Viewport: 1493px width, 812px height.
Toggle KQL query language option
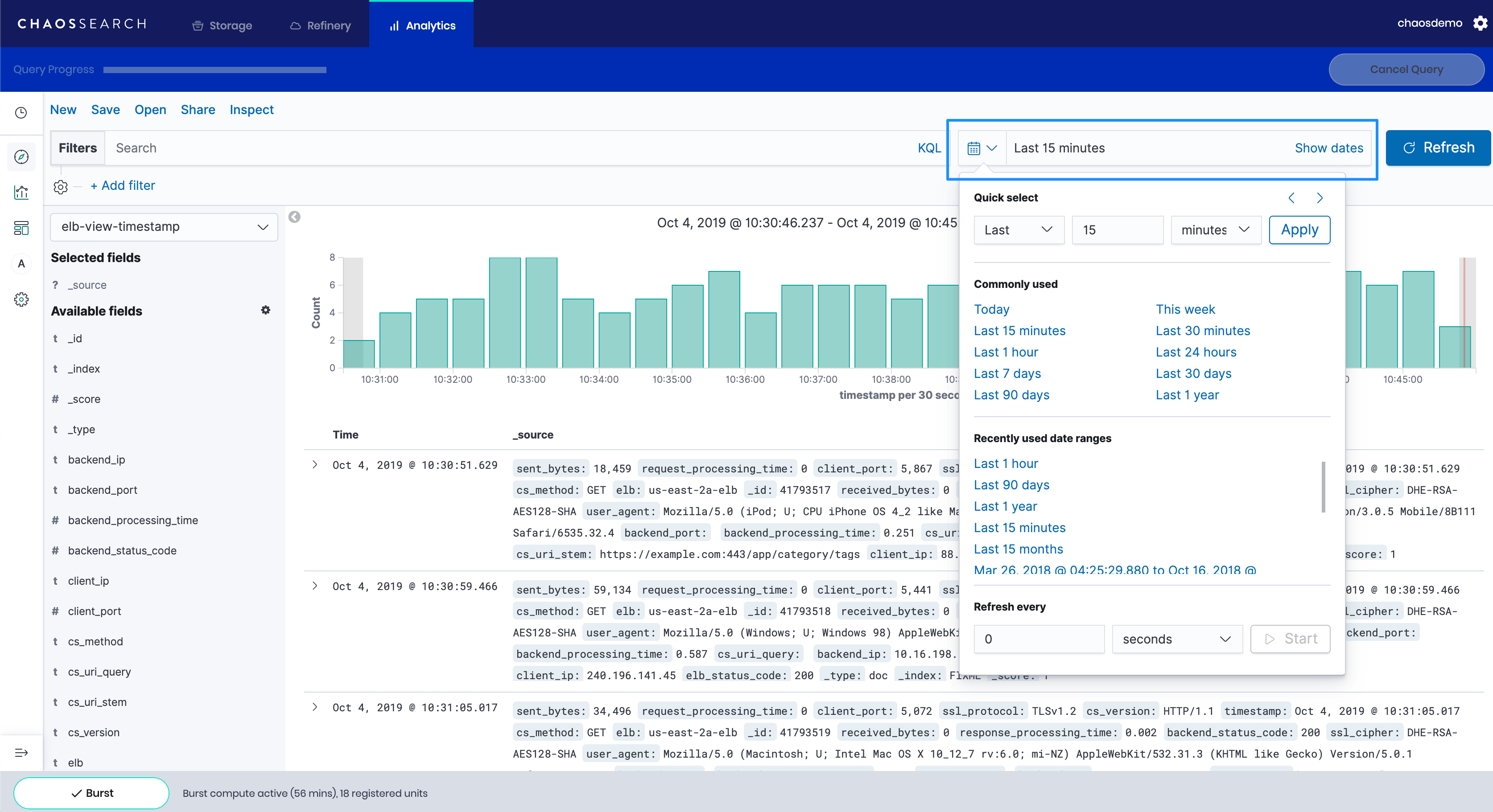coord(928,148)
